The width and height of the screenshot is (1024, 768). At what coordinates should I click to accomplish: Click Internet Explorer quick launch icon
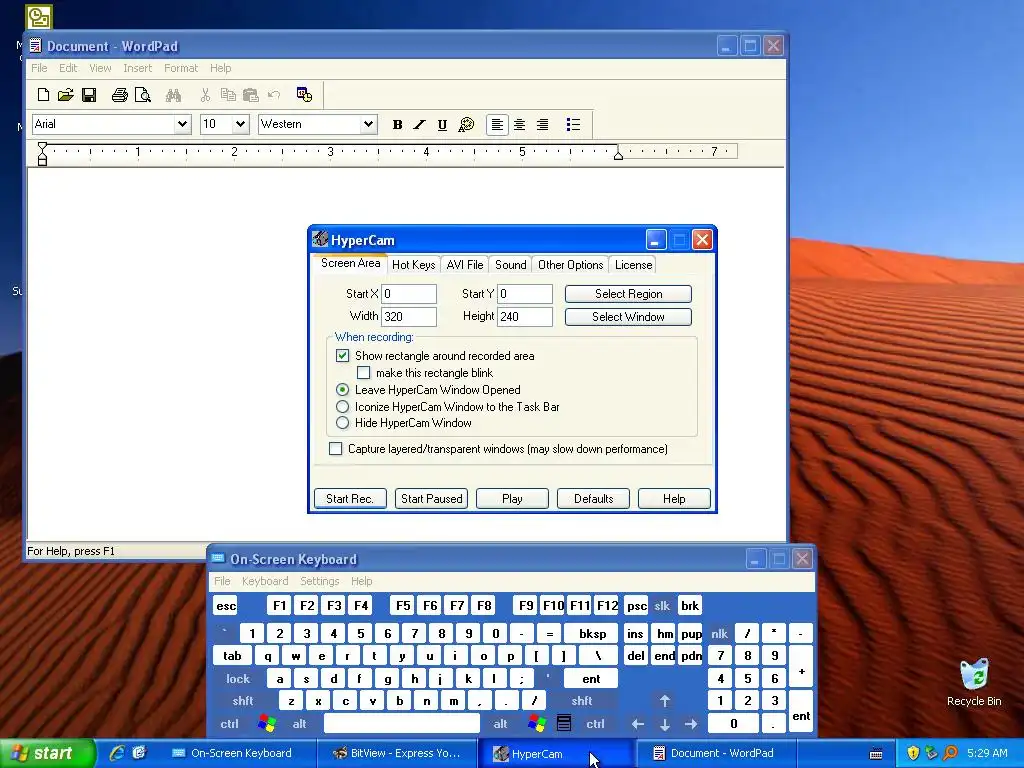(117, 752)
